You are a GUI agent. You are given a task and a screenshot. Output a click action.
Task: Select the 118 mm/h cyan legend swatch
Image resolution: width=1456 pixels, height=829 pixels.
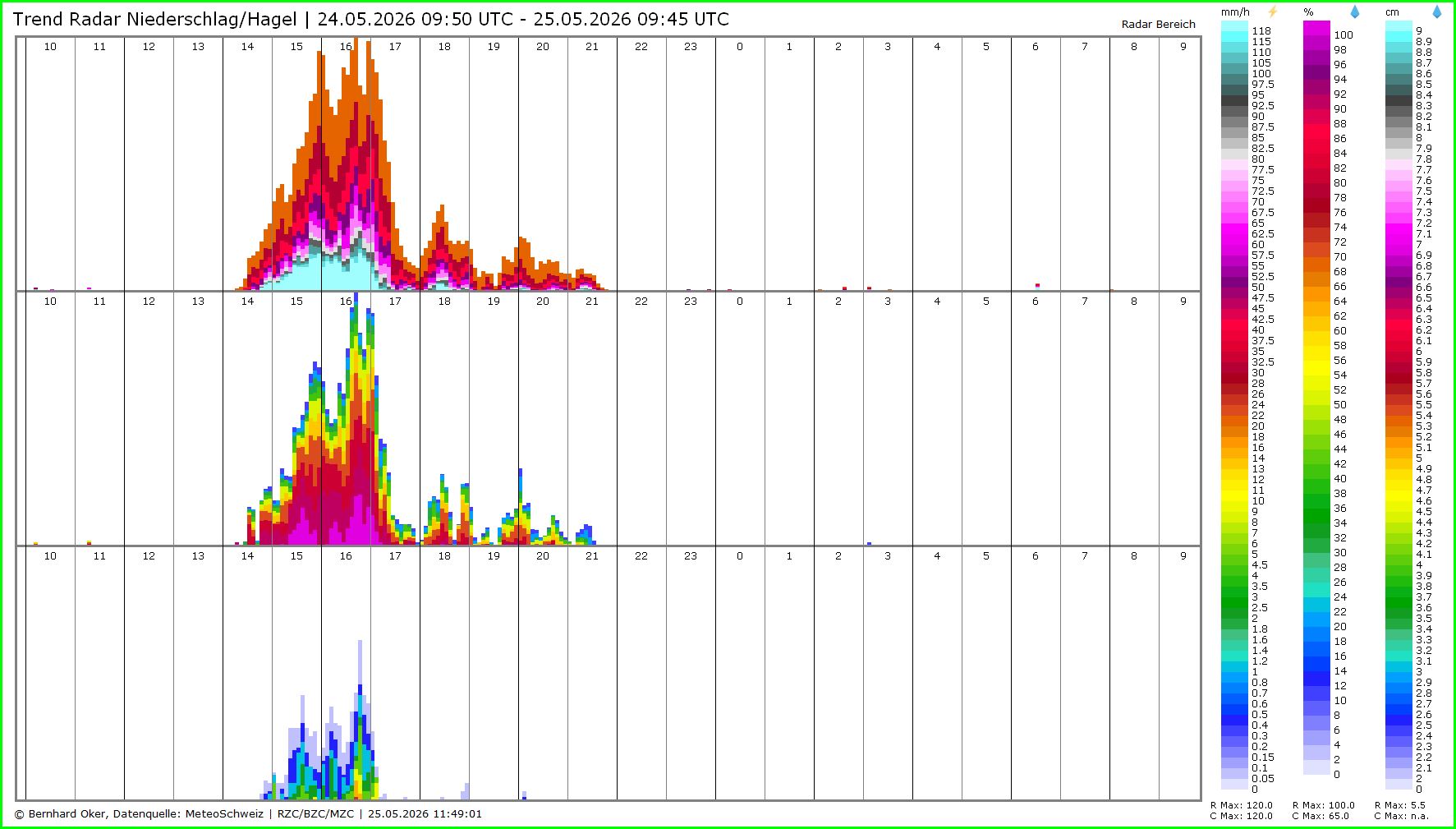[1234, 26]
